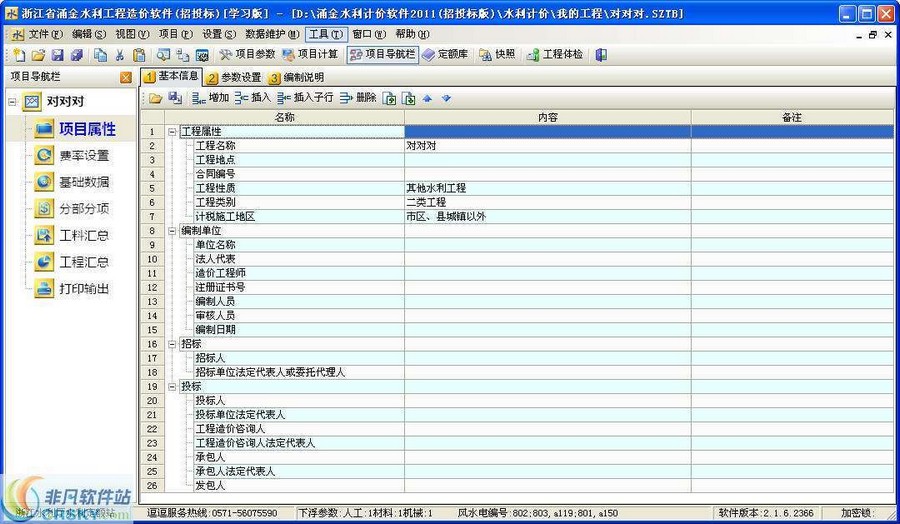Open the 工具 menu
Image resolution: width=900 pixels, height=524 pixels.
tap(326, 34)
